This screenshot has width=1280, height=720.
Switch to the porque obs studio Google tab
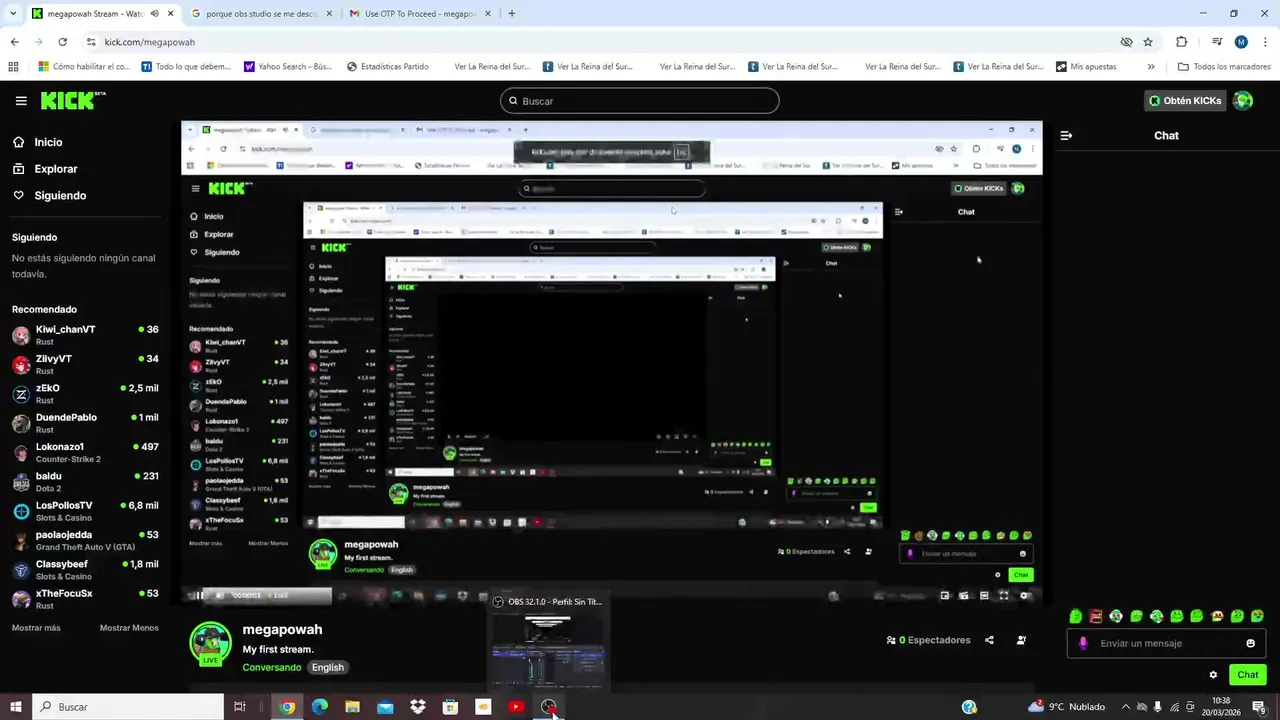(x=262, y=14)
